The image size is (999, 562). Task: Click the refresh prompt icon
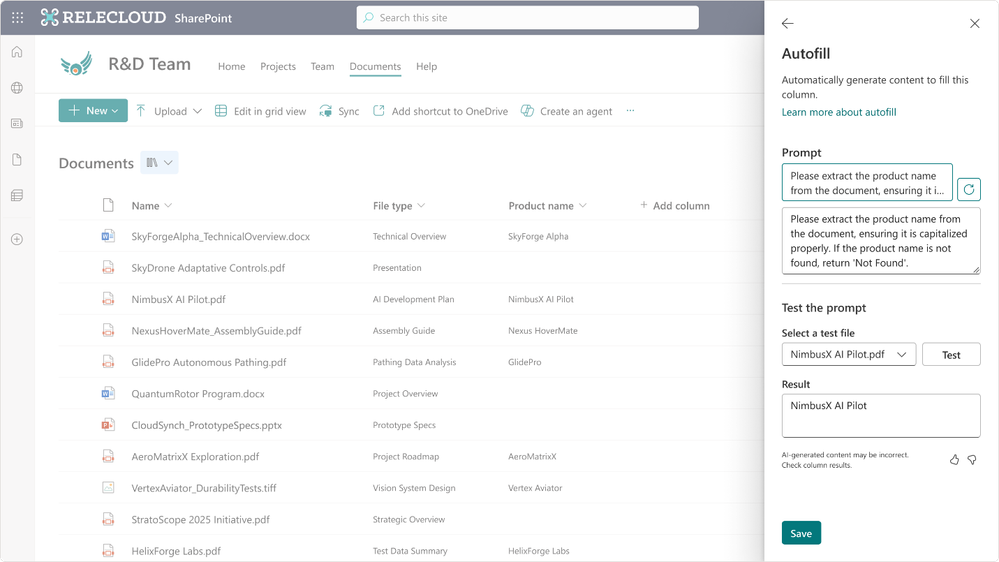coord(968,189)
